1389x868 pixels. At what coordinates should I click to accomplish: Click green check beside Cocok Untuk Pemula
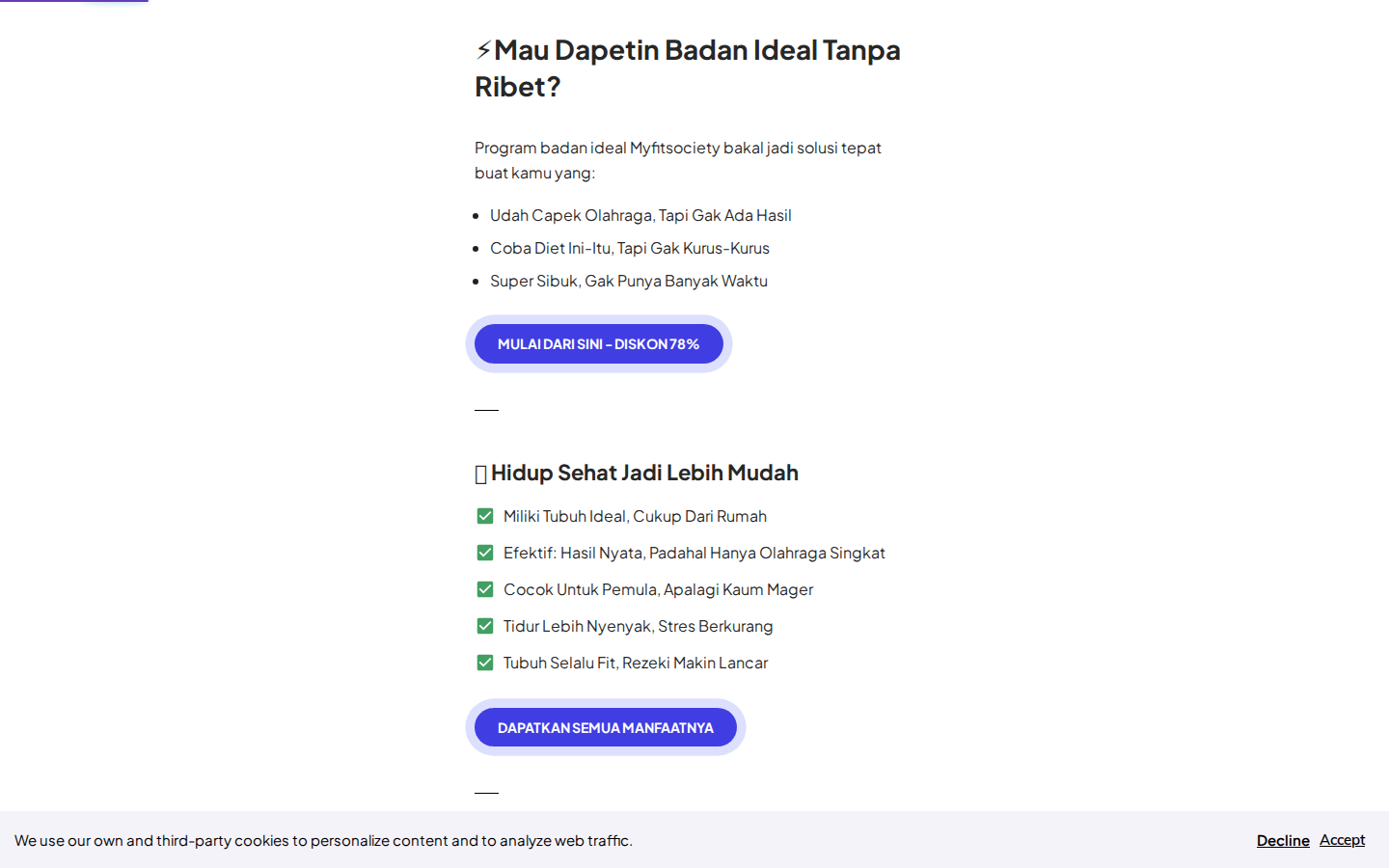coord(485,589)
